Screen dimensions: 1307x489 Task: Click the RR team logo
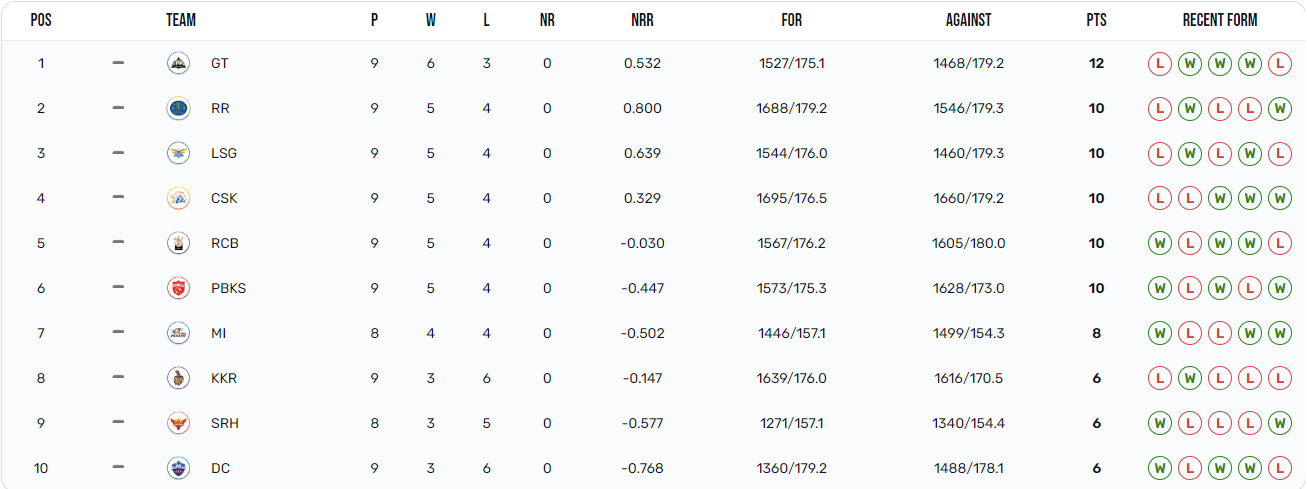[x=178, y=108]
